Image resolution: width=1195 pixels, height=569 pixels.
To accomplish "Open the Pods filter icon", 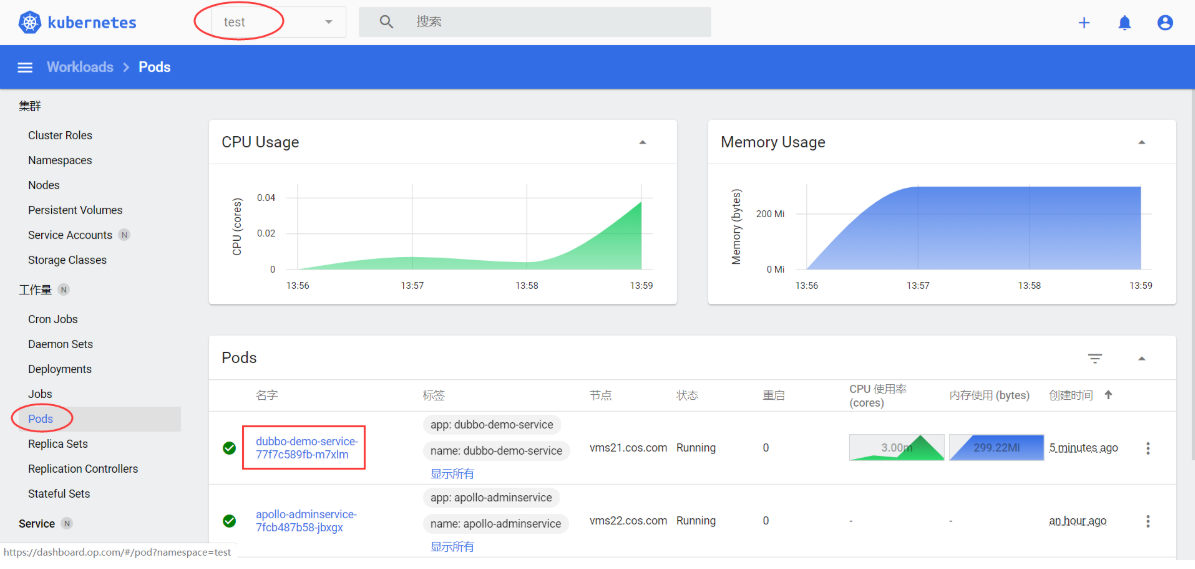I will click(x=1095, y=358).
